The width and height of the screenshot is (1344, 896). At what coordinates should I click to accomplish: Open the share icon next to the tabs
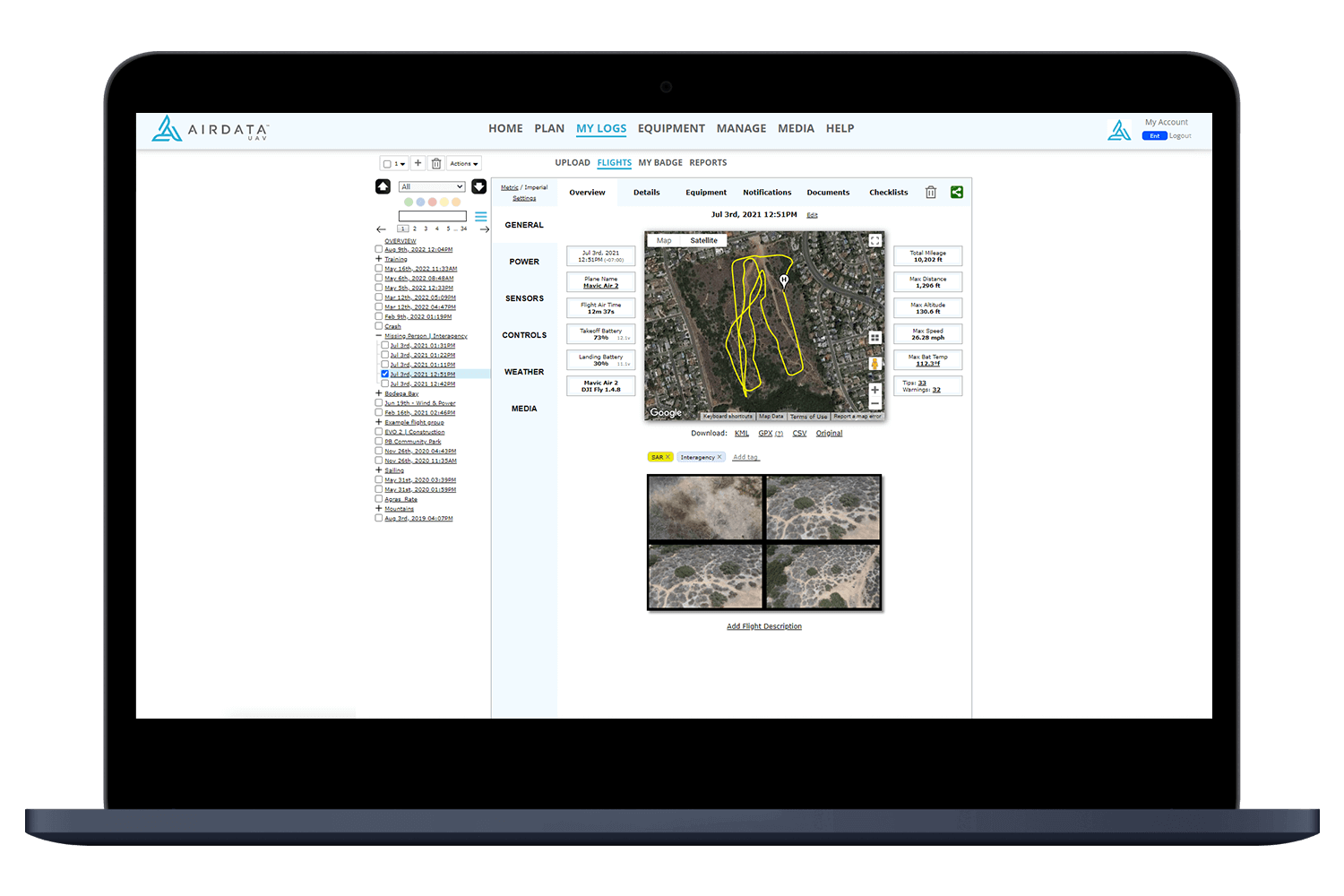click(956, 192)
